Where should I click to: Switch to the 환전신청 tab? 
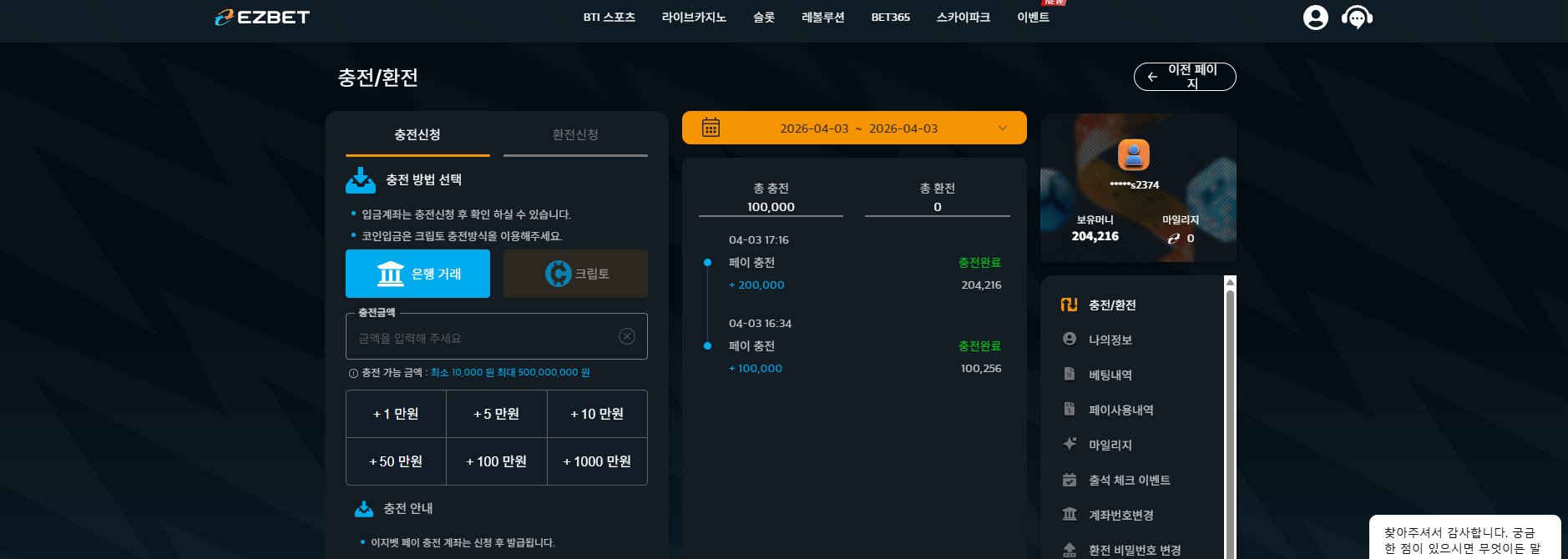(x=575, y=134)
